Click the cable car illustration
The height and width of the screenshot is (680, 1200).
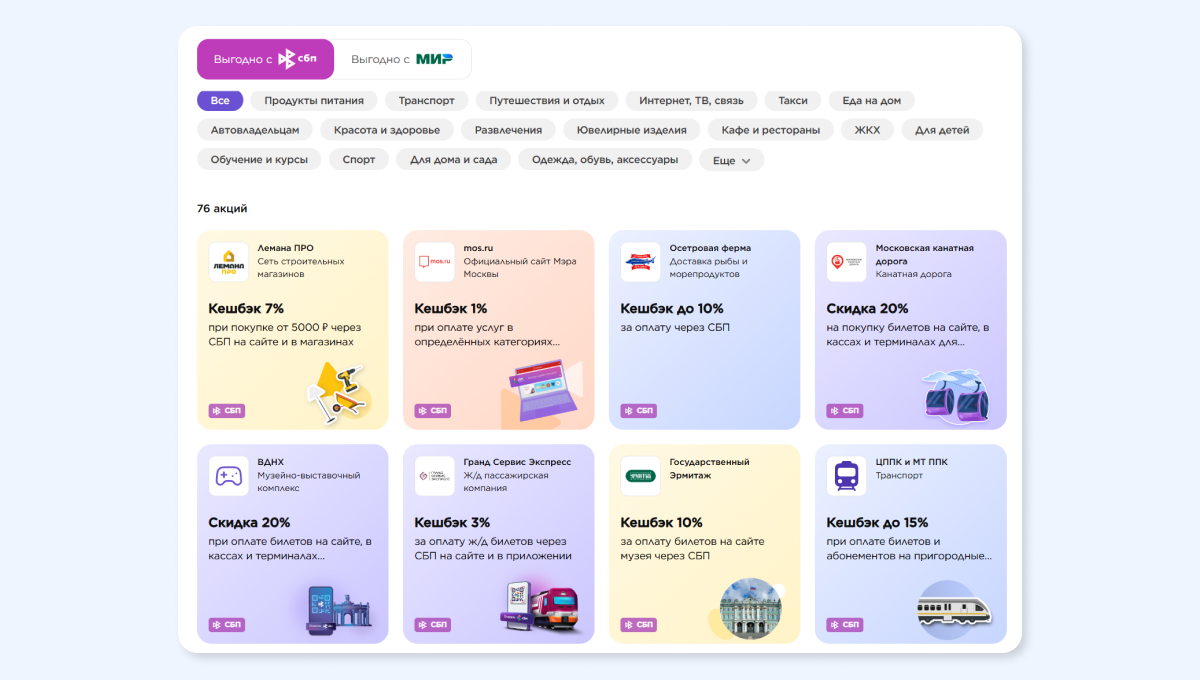click(957, 395)
